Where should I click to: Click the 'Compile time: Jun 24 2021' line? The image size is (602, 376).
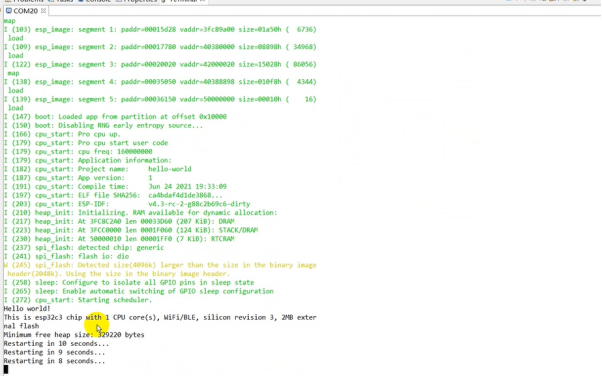coord(115,186)
